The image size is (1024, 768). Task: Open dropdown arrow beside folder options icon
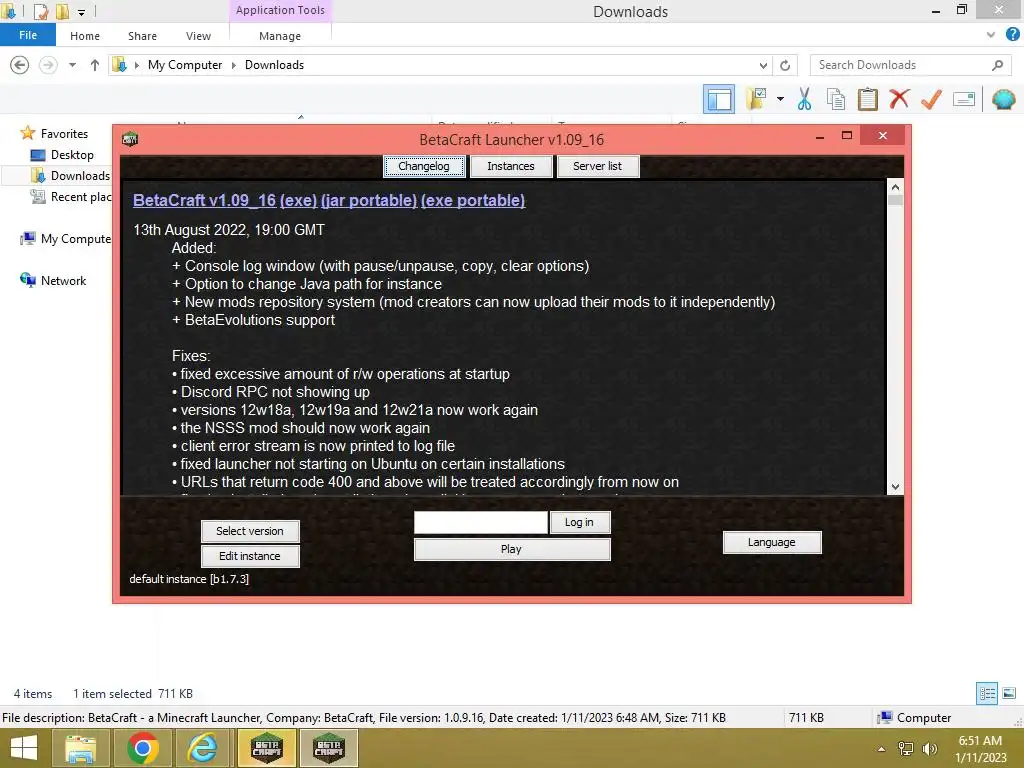tap(780, 99)
